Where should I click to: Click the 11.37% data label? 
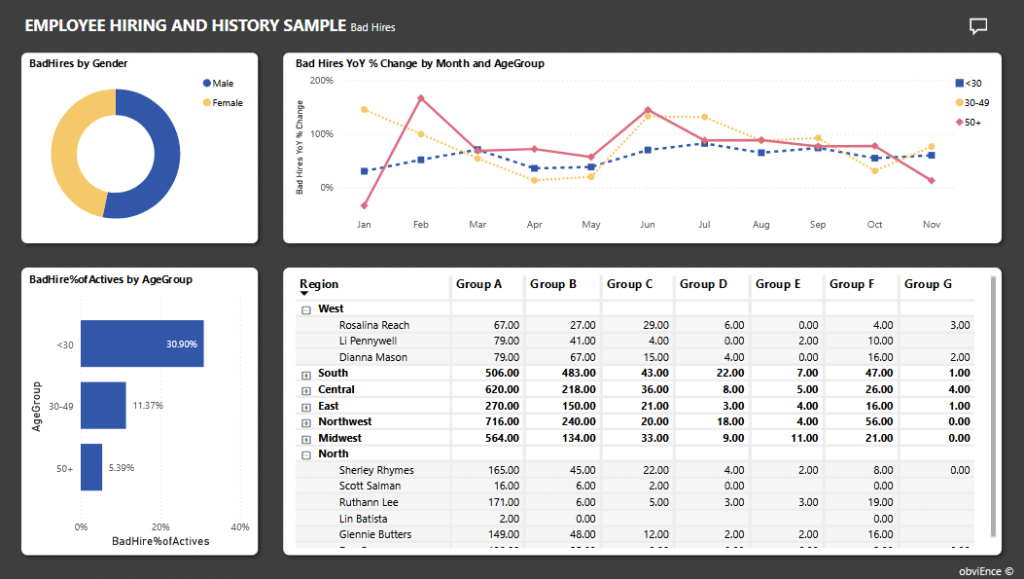click(x=148, y=405)
